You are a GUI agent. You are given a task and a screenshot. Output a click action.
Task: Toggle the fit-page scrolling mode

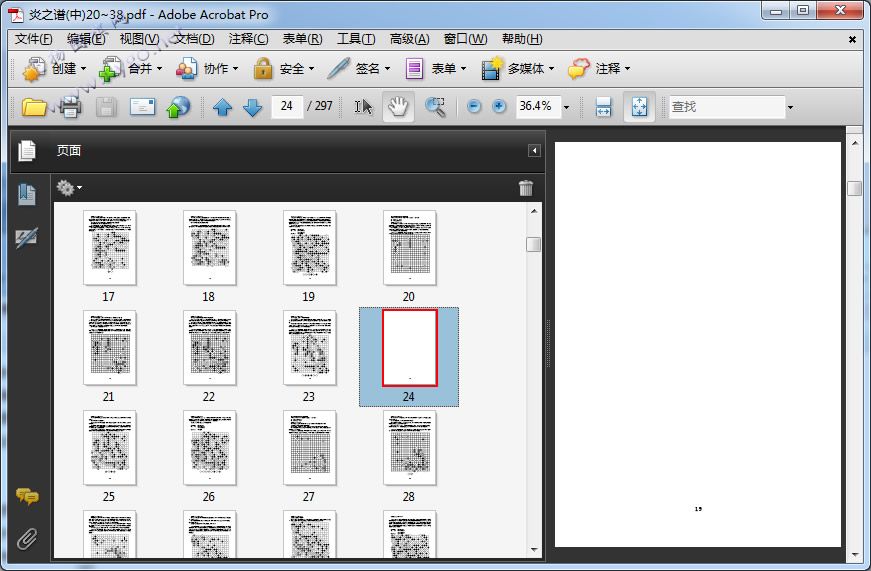640,107
